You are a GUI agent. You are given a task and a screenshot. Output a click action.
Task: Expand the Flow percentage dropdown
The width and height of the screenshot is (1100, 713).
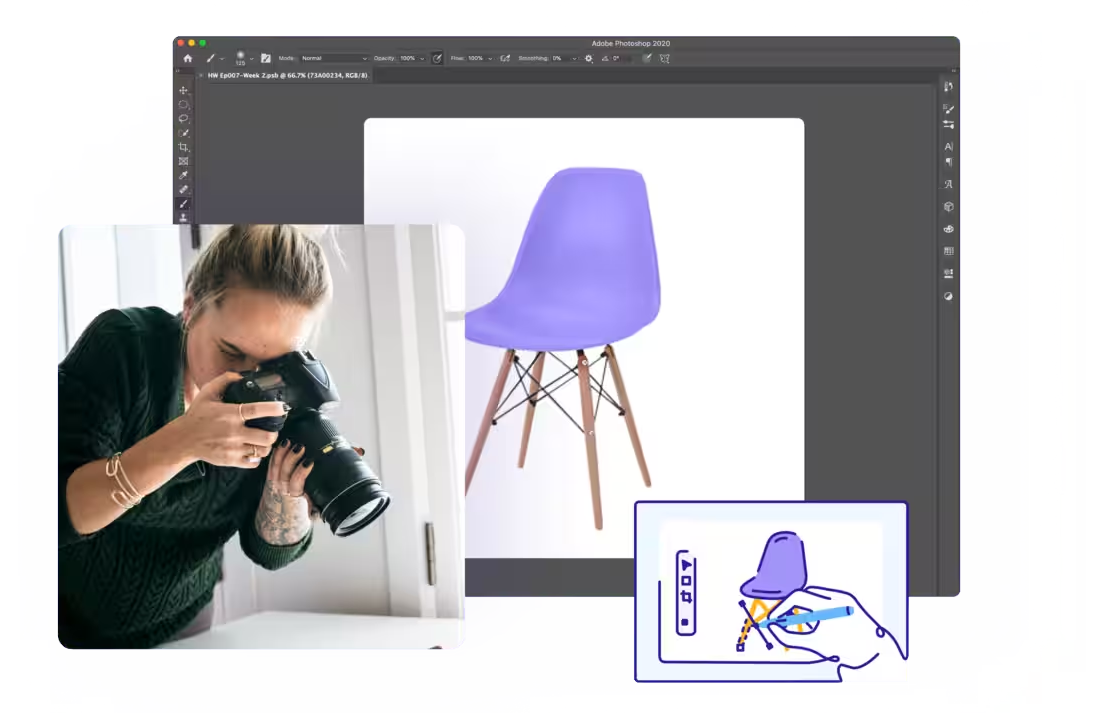tap(490, 58)
